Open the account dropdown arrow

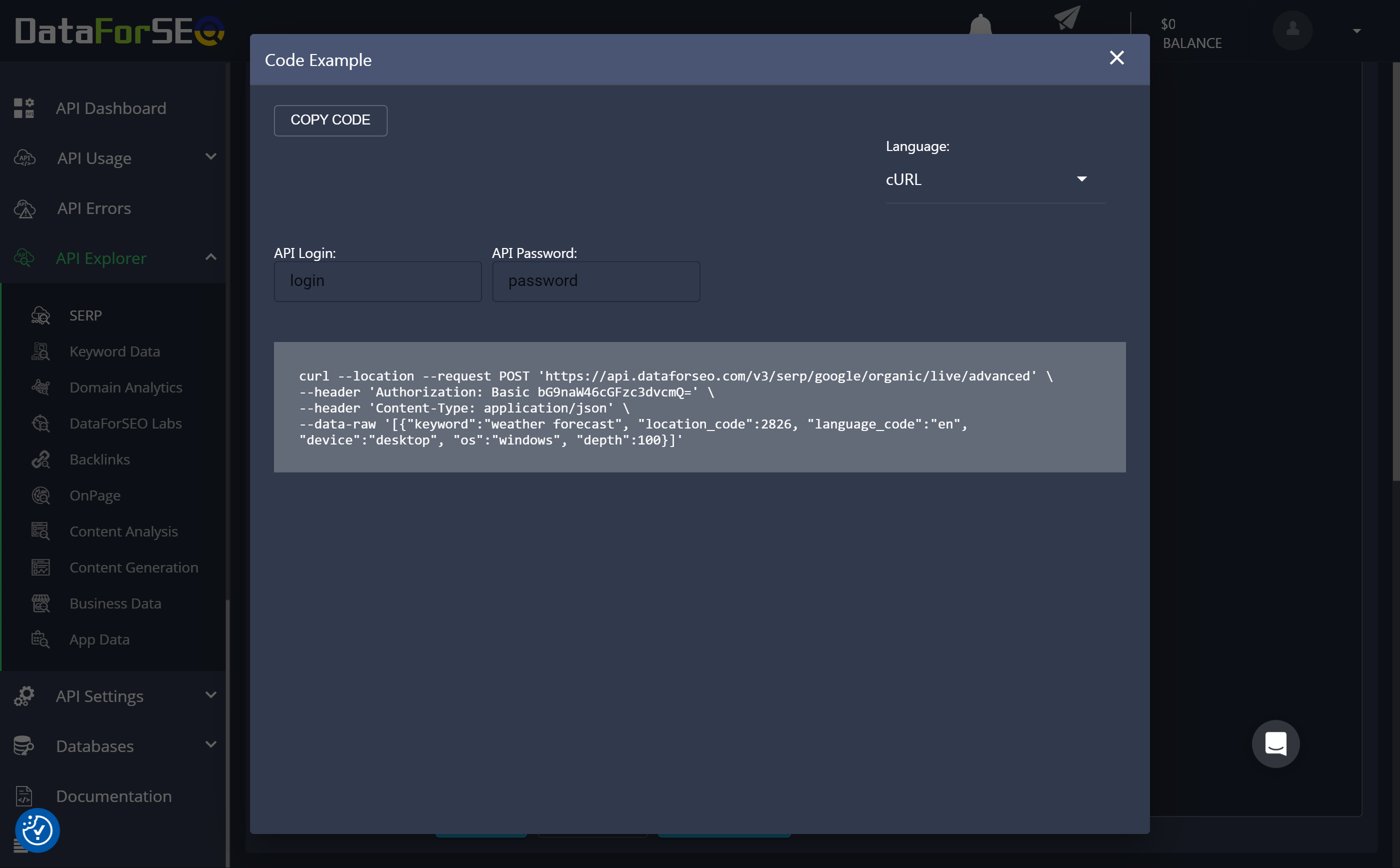click(x=1356, y=31)
